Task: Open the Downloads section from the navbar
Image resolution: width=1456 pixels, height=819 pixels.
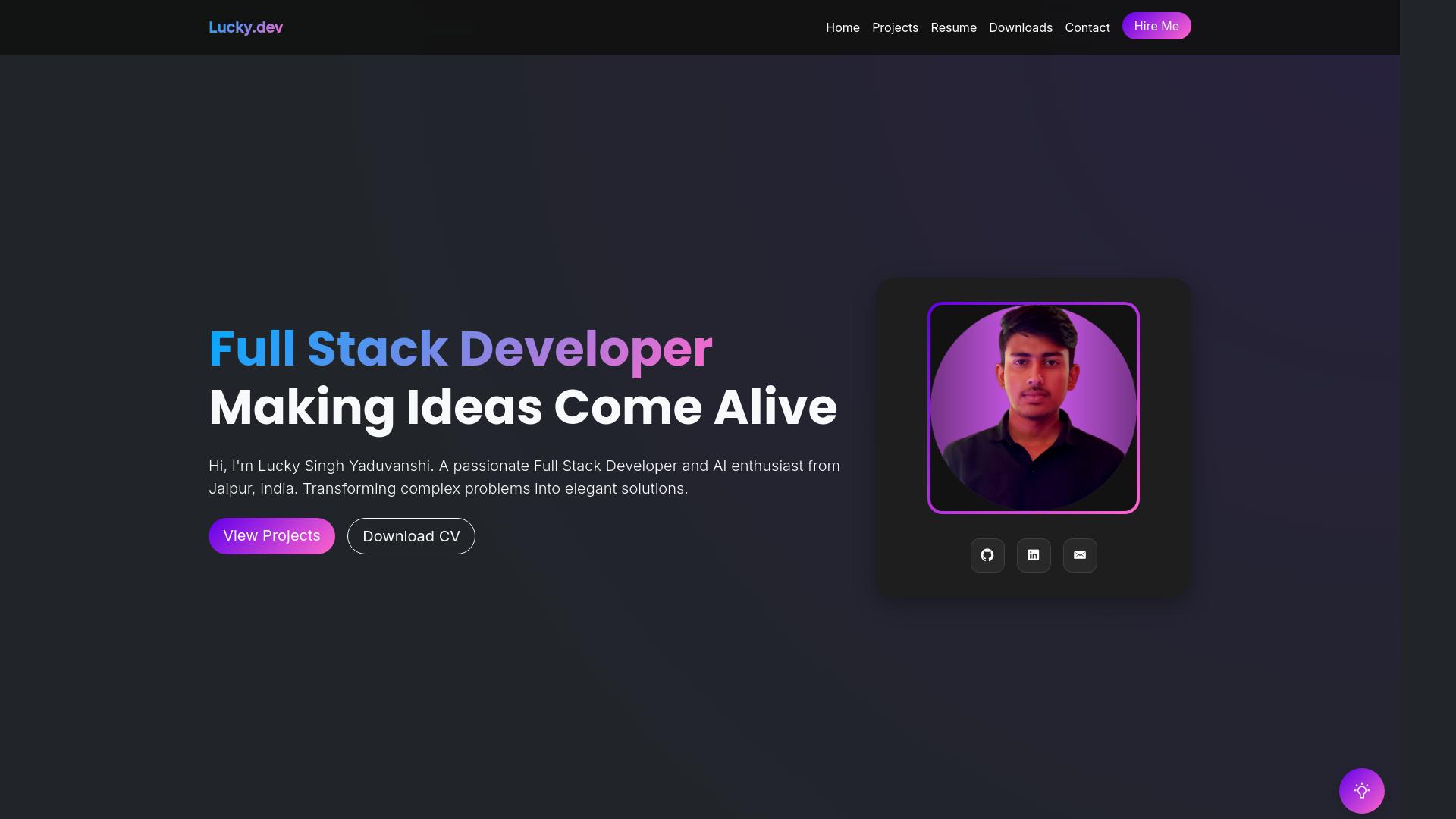Action: coord(1020,27)
